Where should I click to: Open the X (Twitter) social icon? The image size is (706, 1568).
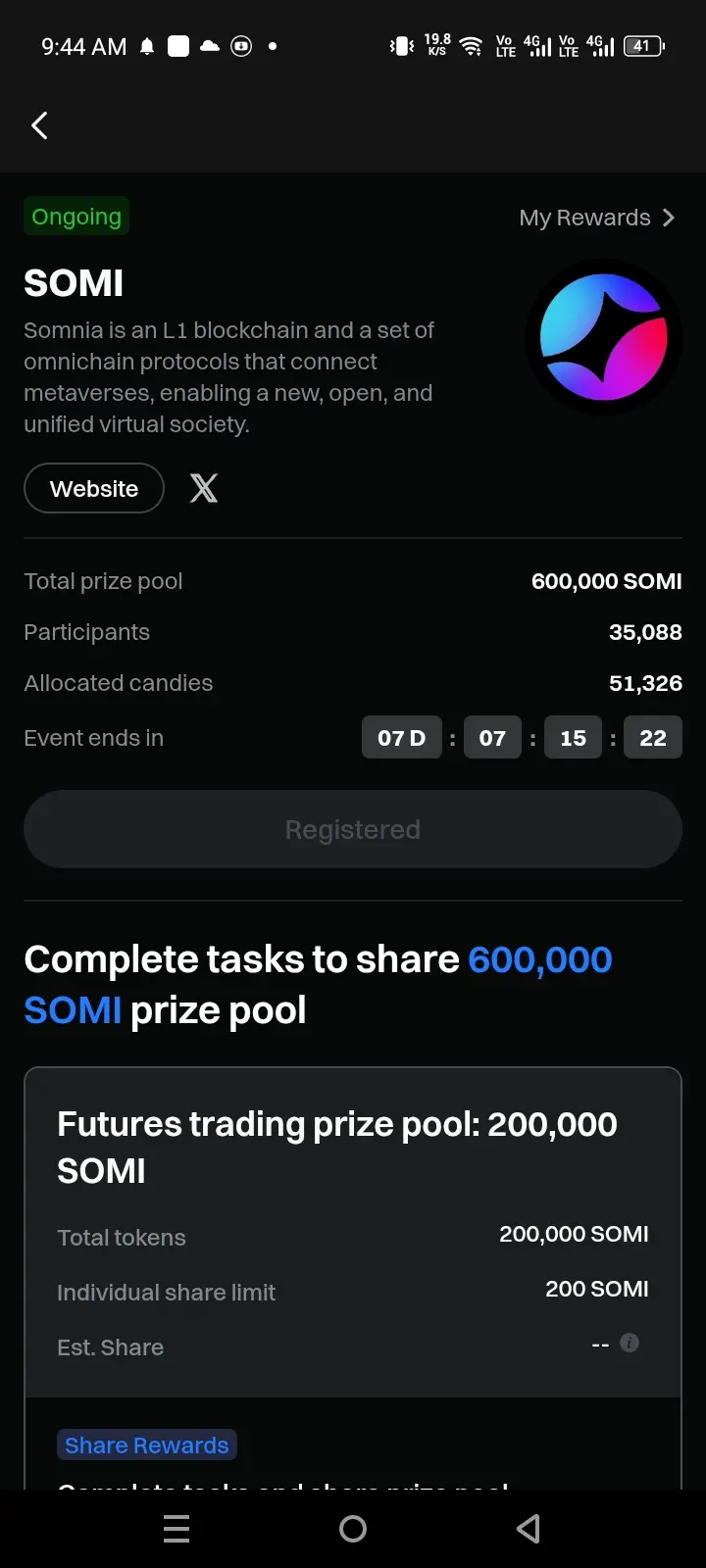pyautogui.click(x=204, y=488)
